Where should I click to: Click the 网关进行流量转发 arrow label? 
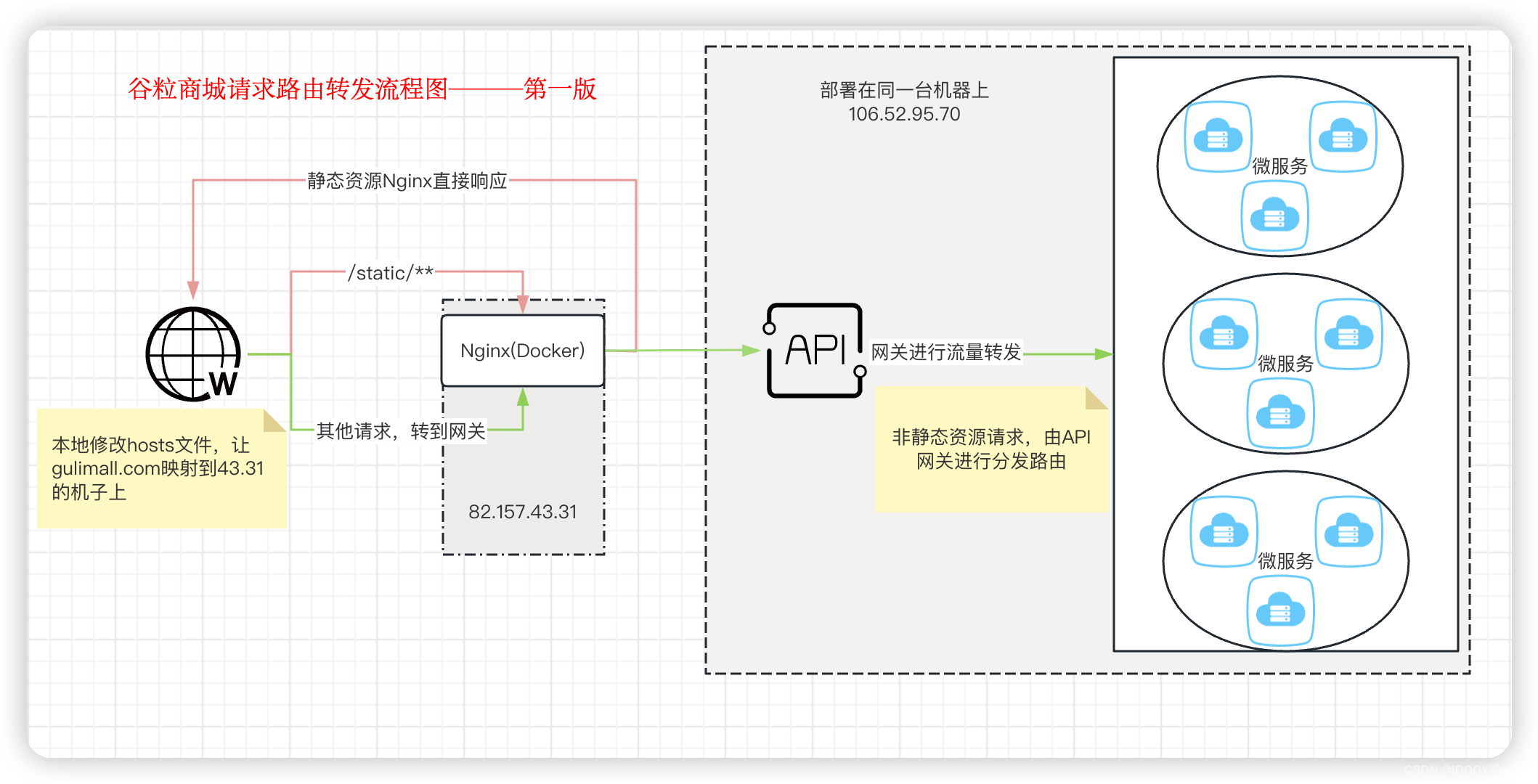pos(946,352)
